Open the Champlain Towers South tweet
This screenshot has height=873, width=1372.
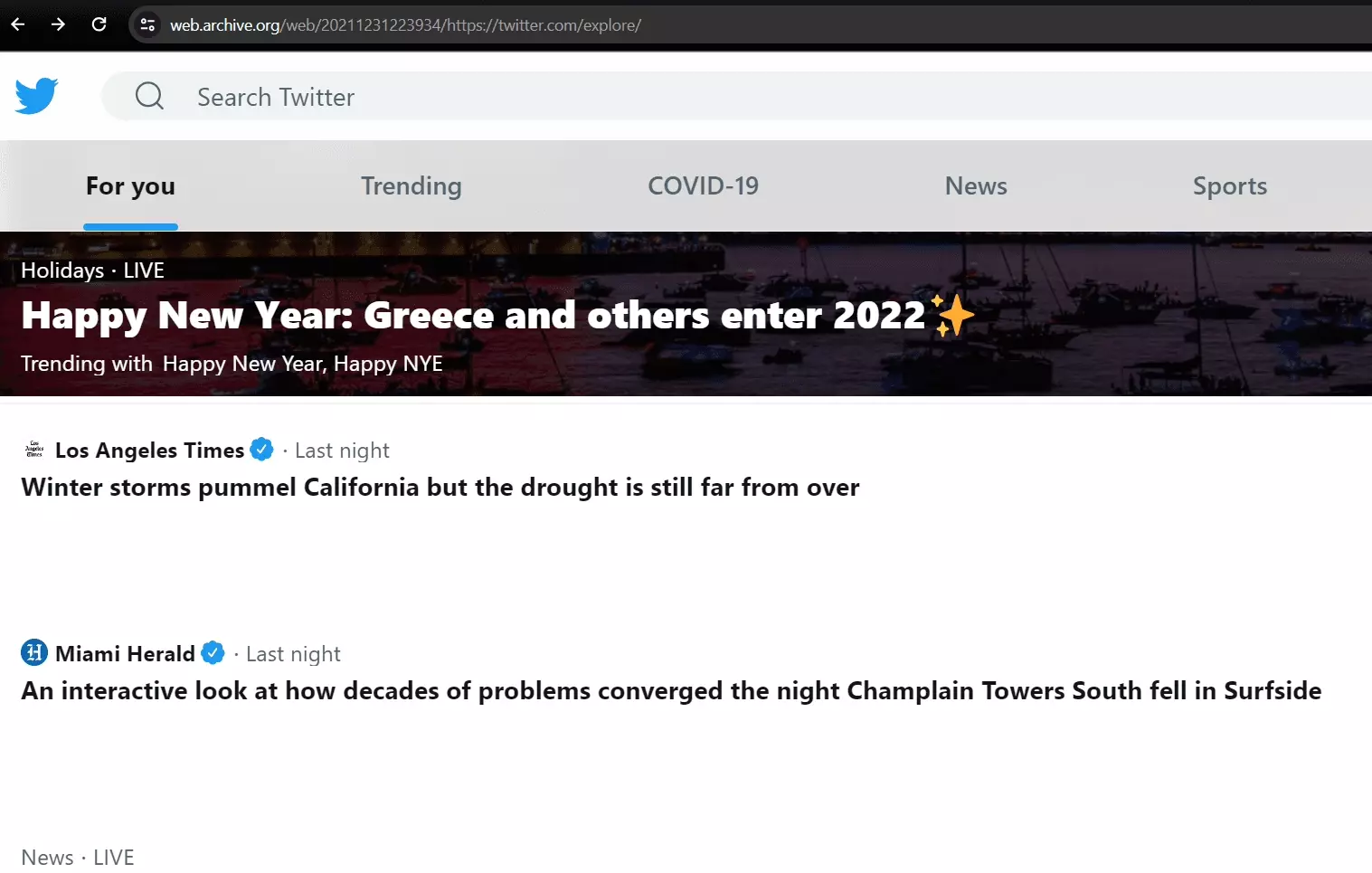(670, 690)
